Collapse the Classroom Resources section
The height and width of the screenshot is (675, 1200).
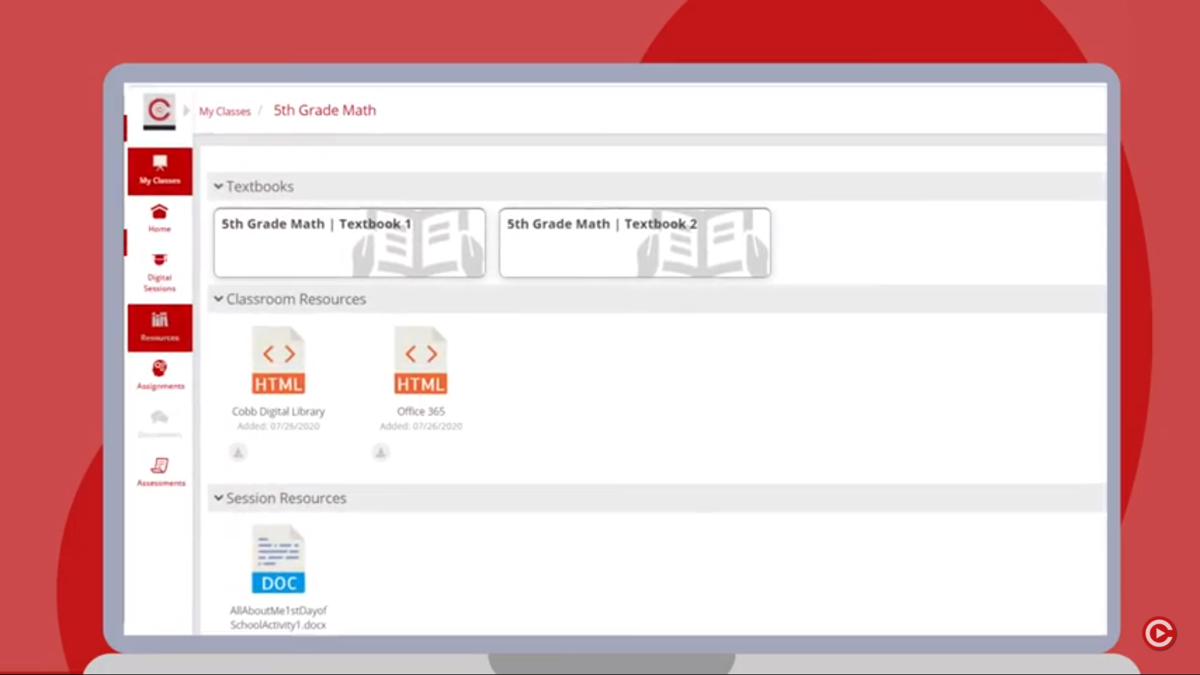click(218, 299)
